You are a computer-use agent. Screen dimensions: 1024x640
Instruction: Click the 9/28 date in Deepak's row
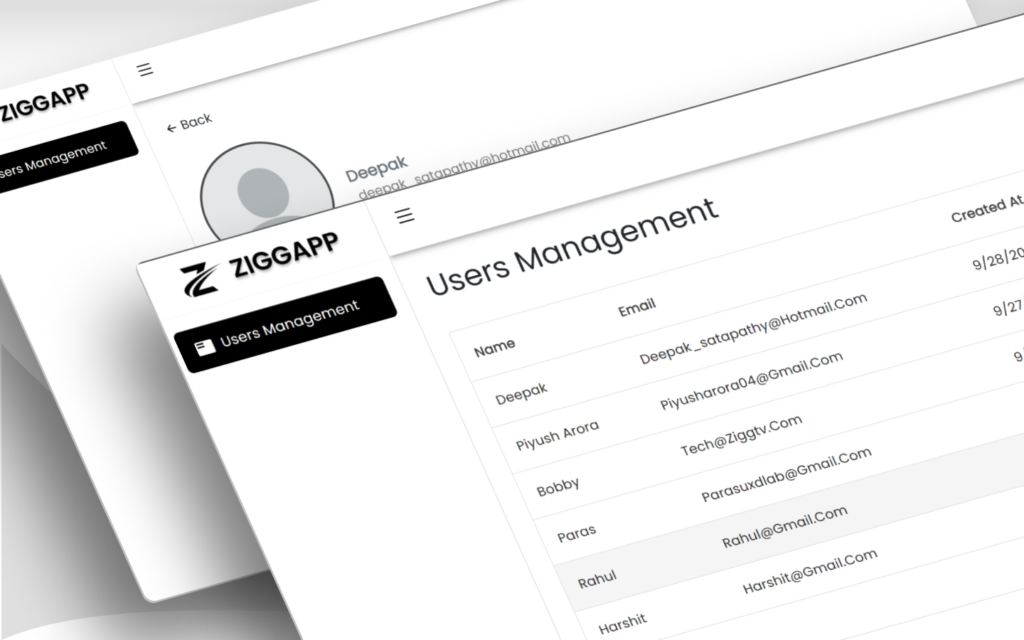pyautogui.click(x=998, y=259)
